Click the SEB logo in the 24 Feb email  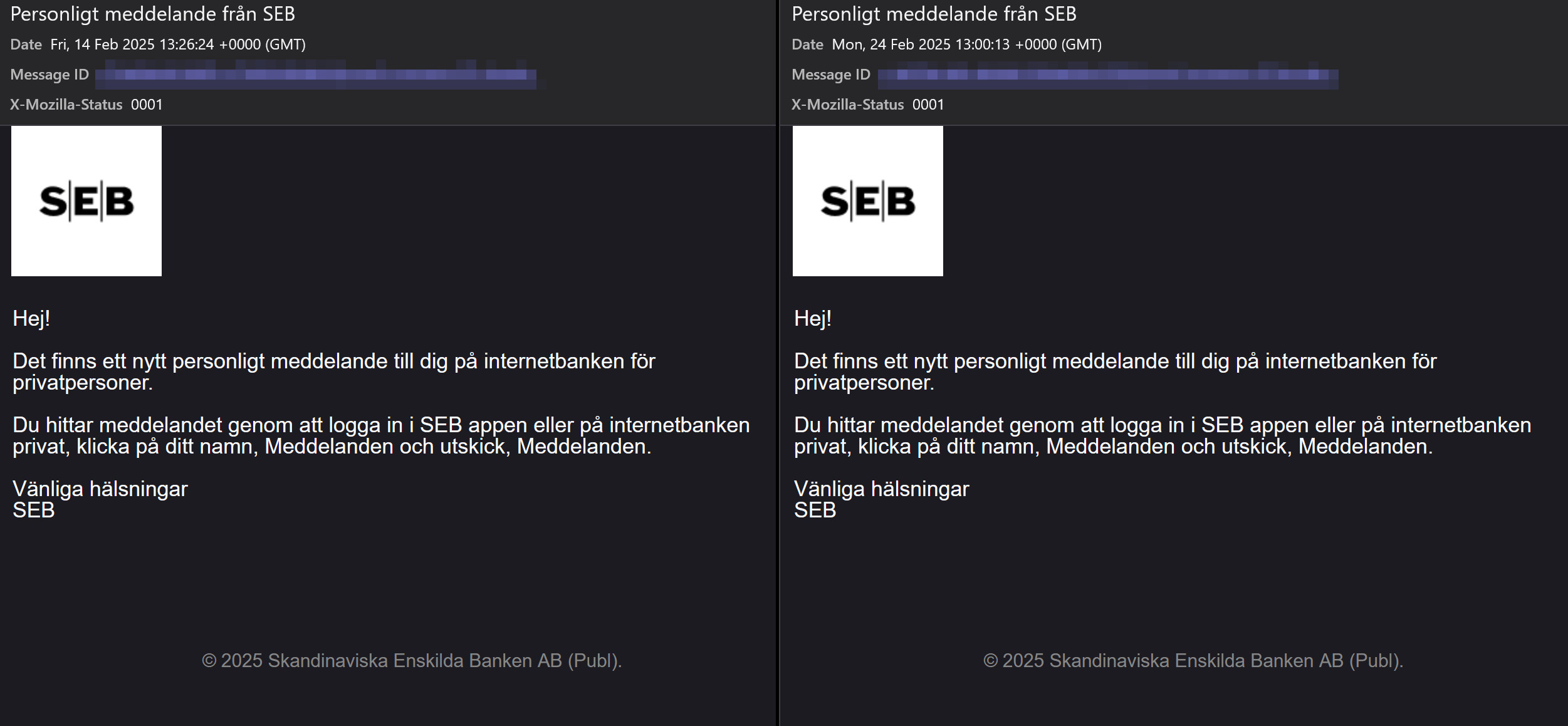(868, 201)
